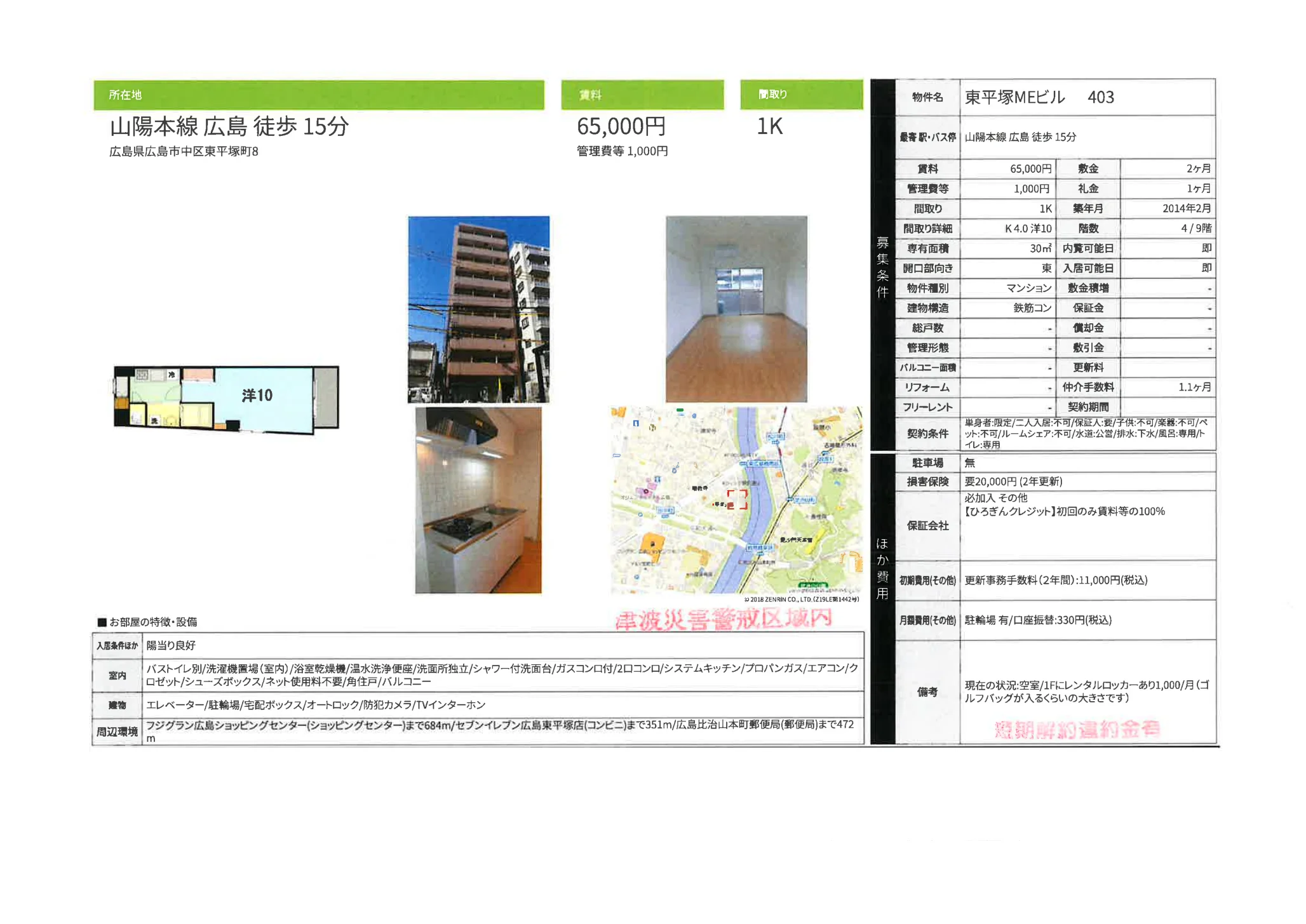The width and height of the screenshot is (1306, 924).
Task: Click the red 津波災害警戒区域内 stamp
Action: (724, 619)
